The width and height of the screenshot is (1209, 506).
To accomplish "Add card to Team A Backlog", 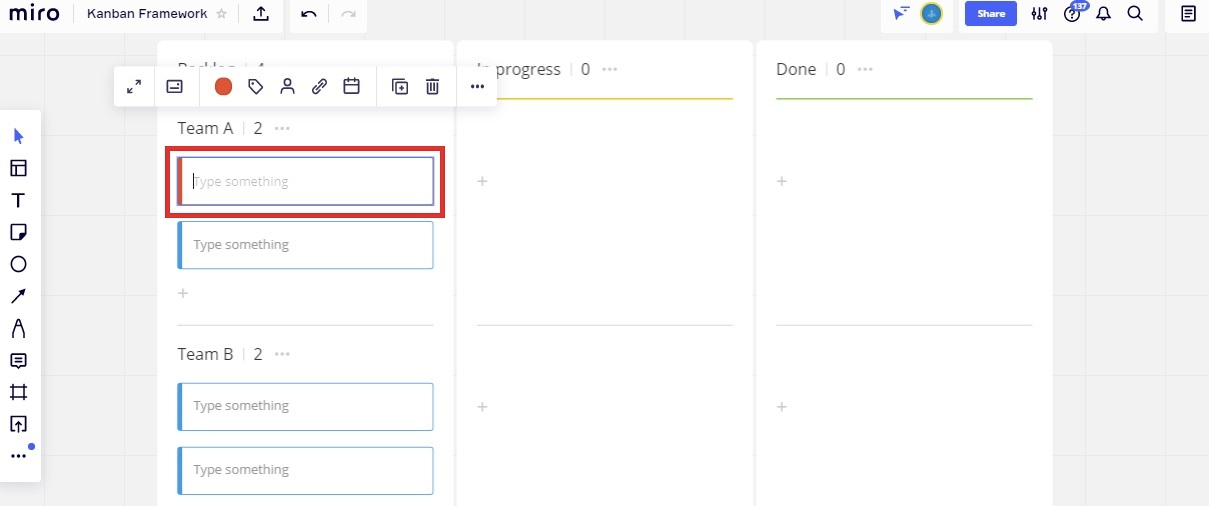I will click(x=183, y=294).
